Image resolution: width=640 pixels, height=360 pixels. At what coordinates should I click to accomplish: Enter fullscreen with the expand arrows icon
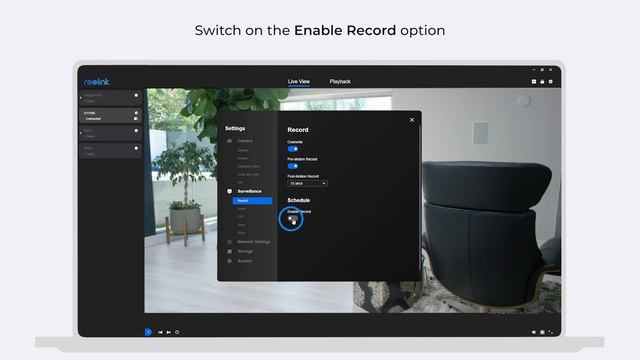pyautogui.click(x=551, y=332)
